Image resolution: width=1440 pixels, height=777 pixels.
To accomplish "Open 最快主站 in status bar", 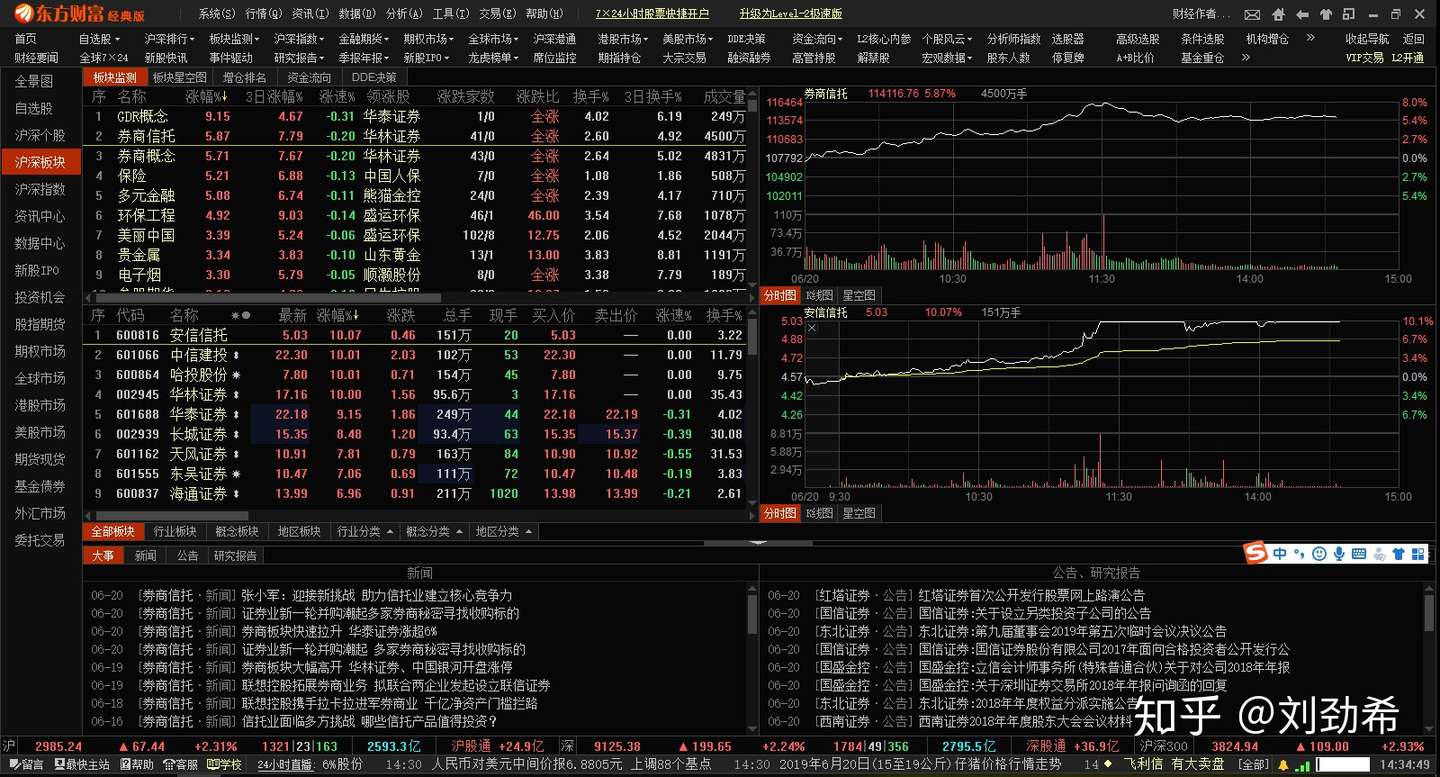I will [x=82, y=765].
